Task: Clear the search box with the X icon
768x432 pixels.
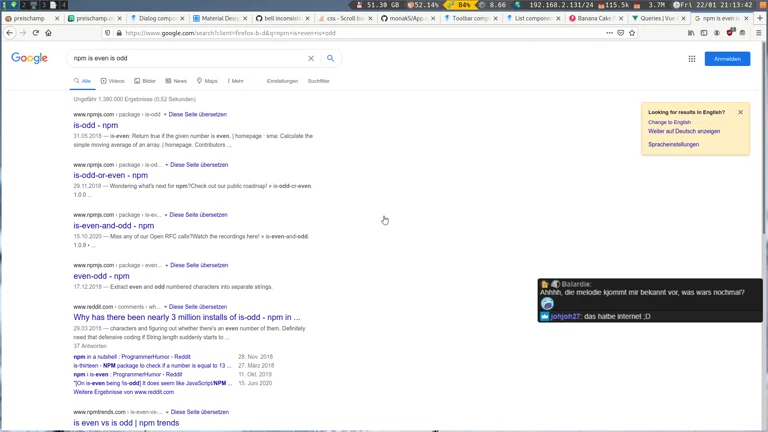Action: 311,59
